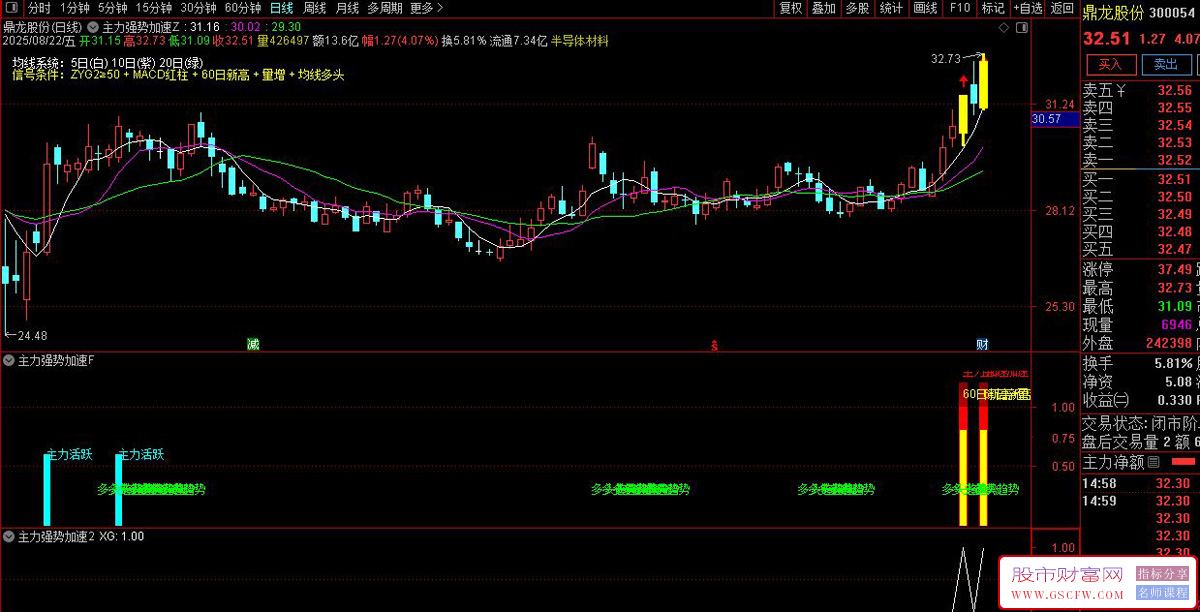1200x612 pixels.
Task: Click the 买三 price 32.49
Action: pyautogui.click(x=1175, y=214)
